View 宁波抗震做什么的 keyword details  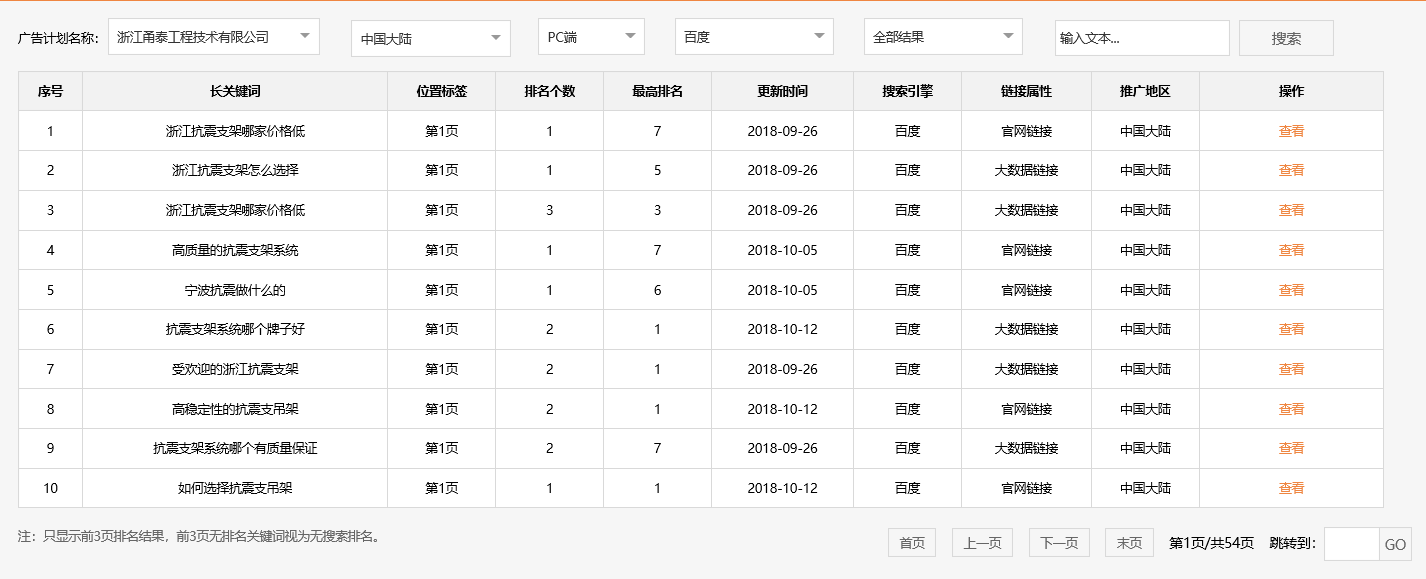tap(1291, 289)
